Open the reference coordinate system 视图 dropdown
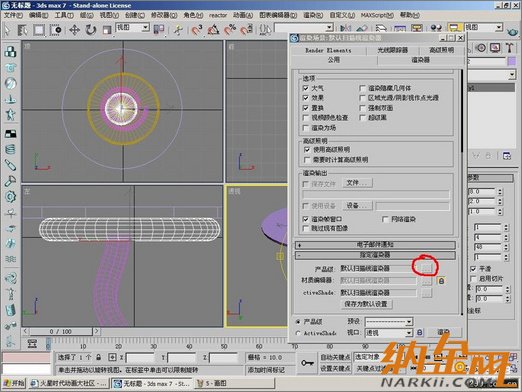This screenshot has width=522, height=392. (132, 27)
